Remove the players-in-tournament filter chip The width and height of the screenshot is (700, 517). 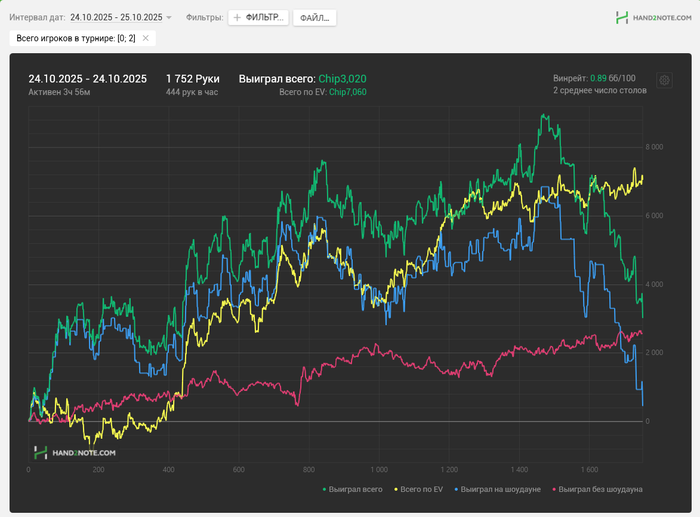tap(146, 38)
